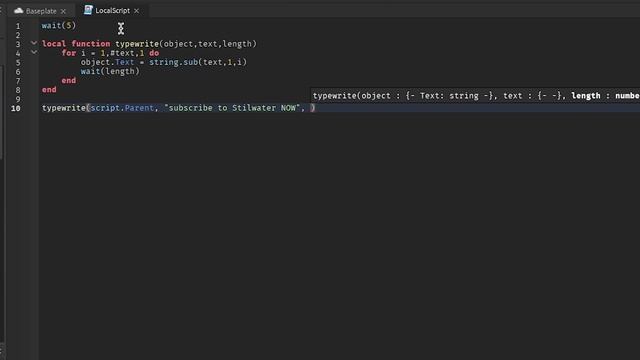Click the LocalScript tab script icon
This screenshot has width=640, height=360.
88,10
